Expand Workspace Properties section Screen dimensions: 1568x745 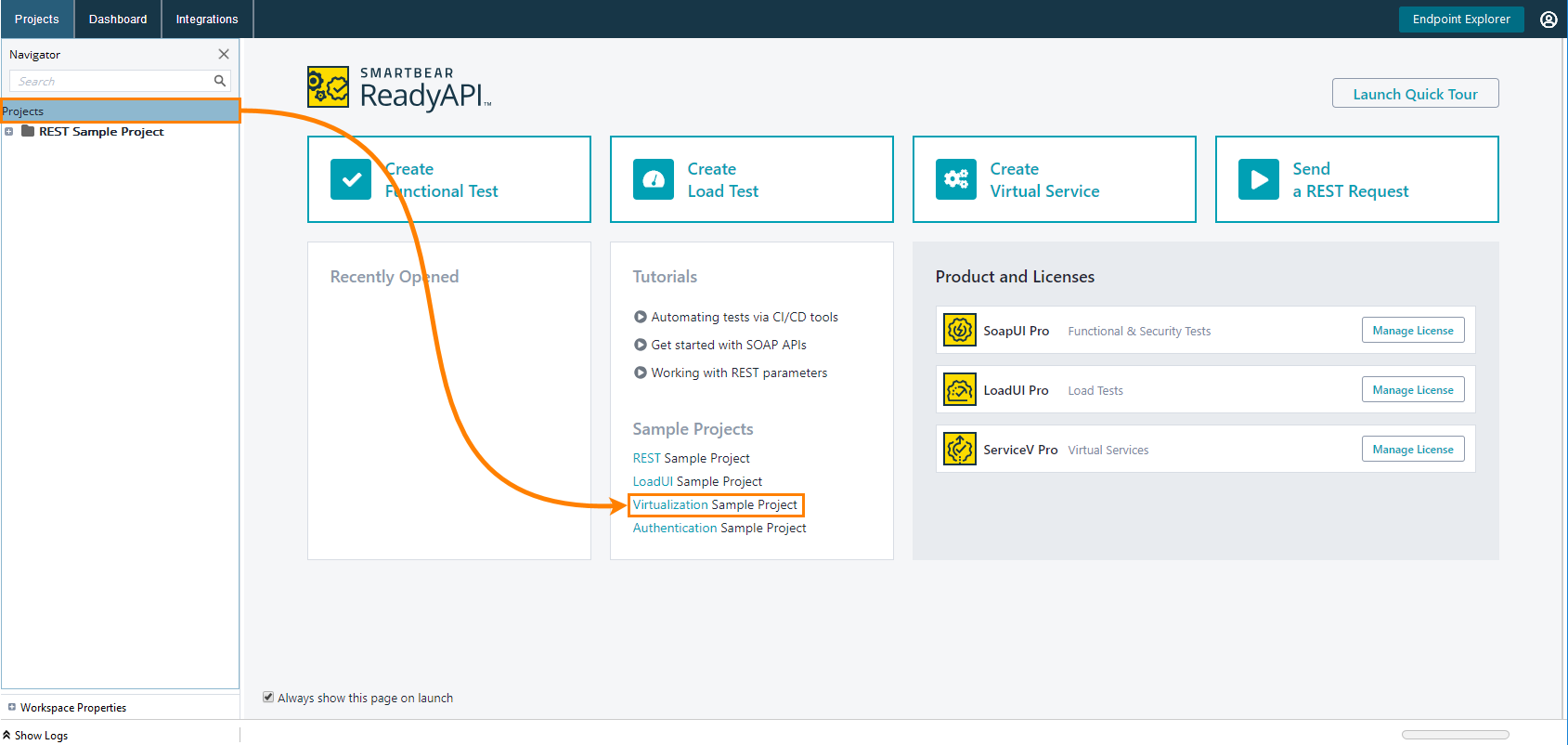click(x=12, y=707)
